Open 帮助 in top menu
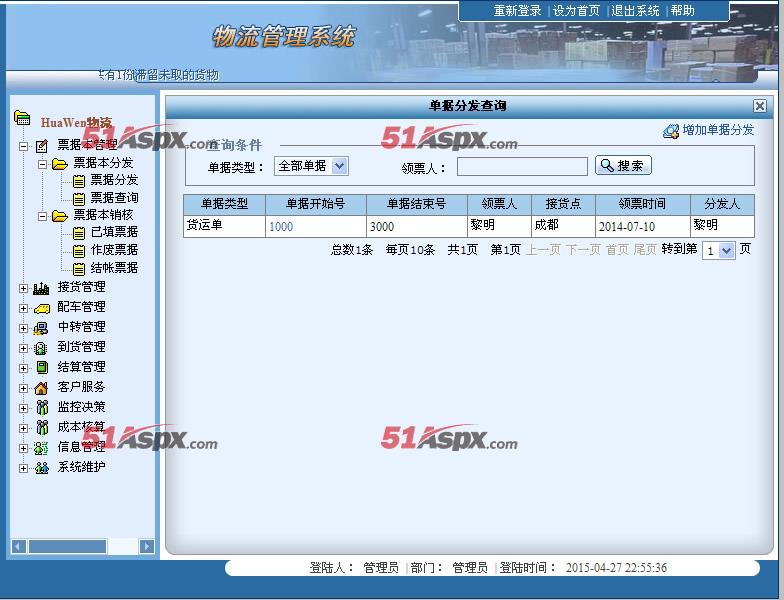This screenshot has width=784, height=600. point(682,10)
